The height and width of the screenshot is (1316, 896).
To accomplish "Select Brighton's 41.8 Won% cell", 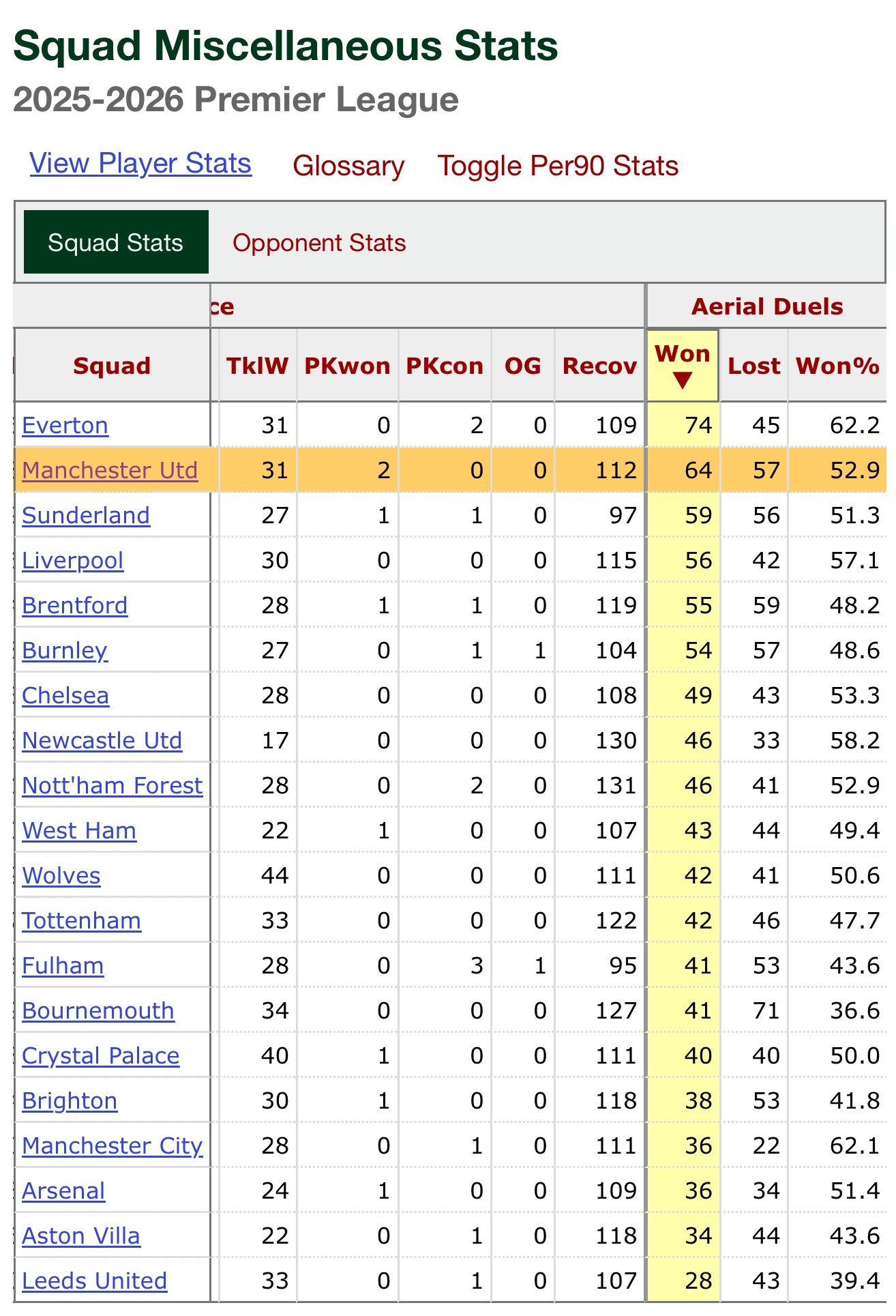I will (x=837, y=1100).
